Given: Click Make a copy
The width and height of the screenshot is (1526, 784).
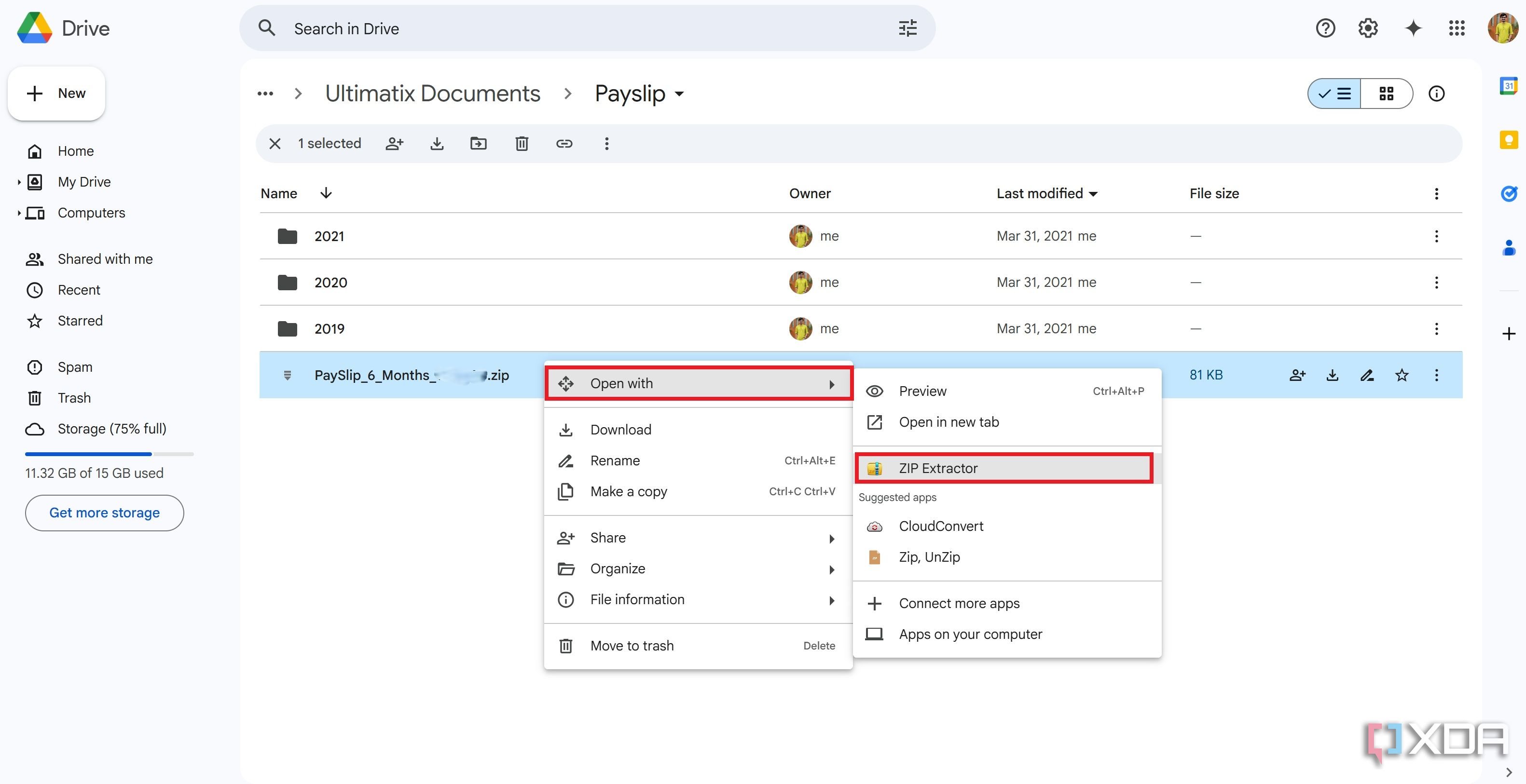Looking at the screenshot, I should pos(698,491).
